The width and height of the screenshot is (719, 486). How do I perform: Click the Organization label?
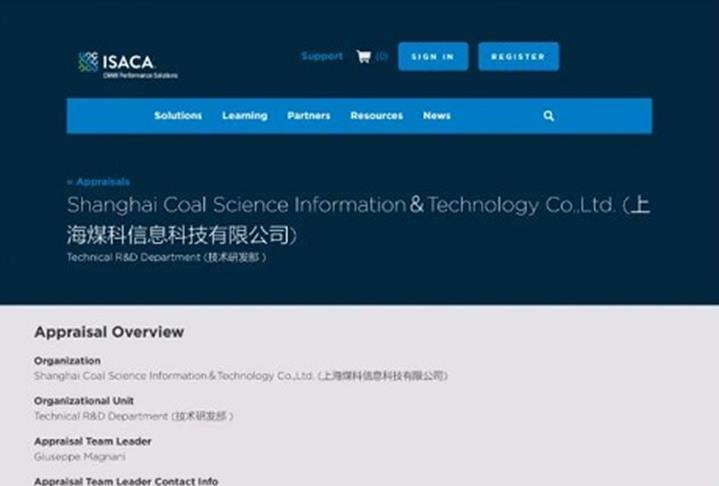point(67,361)
